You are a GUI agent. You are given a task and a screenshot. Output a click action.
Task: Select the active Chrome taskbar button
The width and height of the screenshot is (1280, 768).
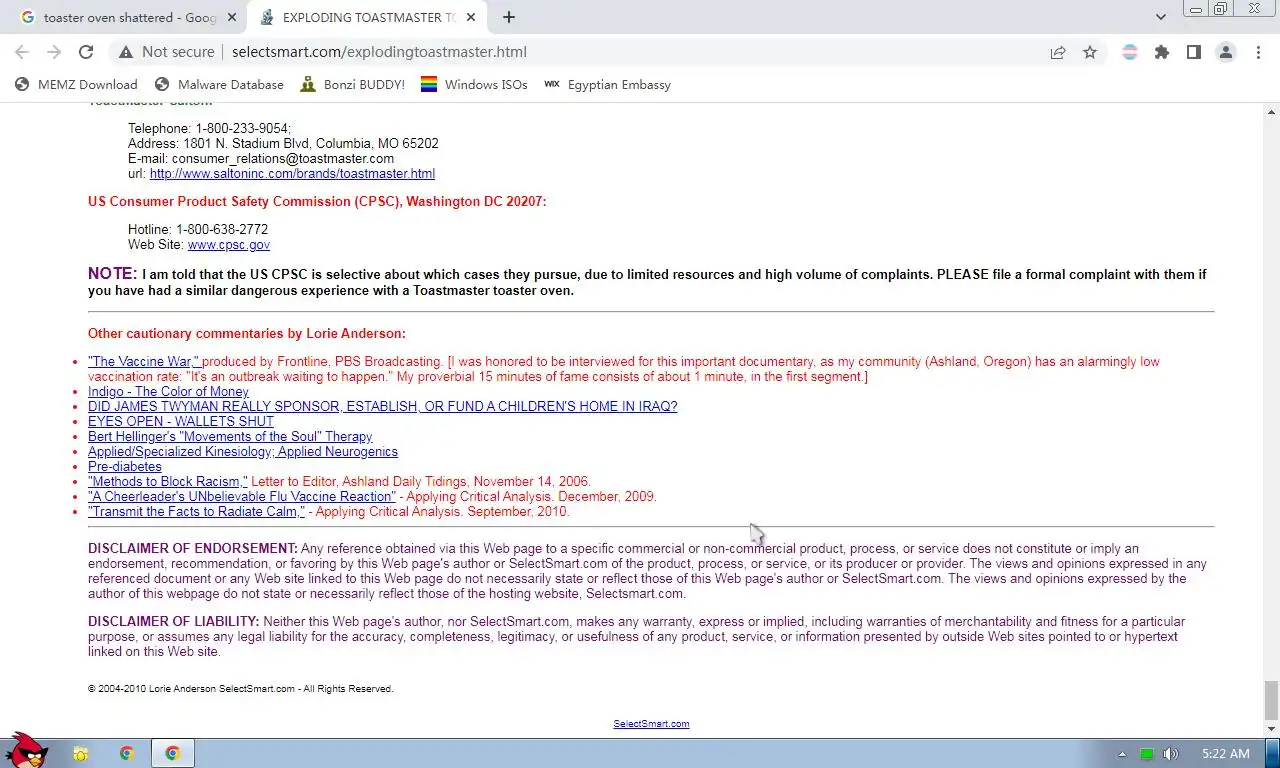coord(173,754)
